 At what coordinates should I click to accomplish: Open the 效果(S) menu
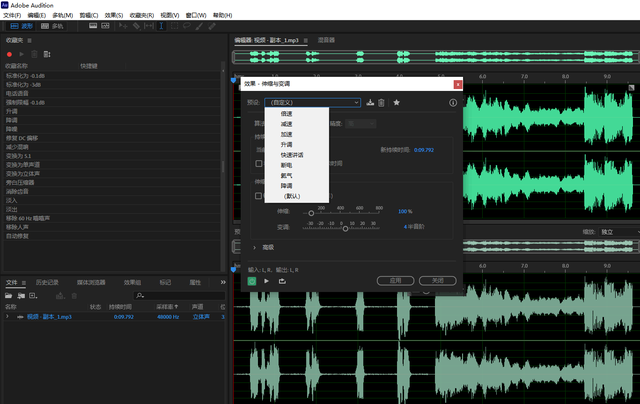pos(114,16)
